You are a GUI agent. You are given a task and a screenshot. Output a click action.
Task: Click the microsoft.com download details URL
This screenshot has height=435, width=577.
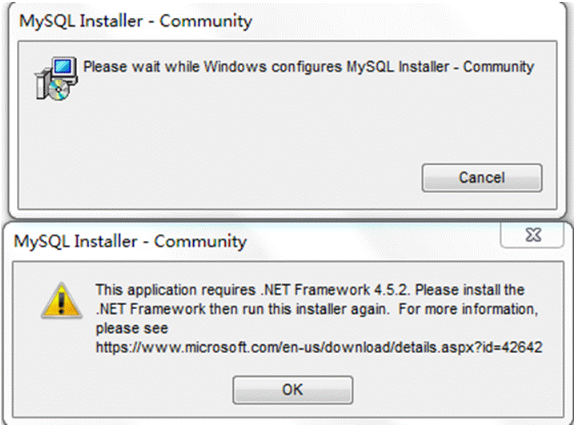pyautogui.click(x=319, y=347)
